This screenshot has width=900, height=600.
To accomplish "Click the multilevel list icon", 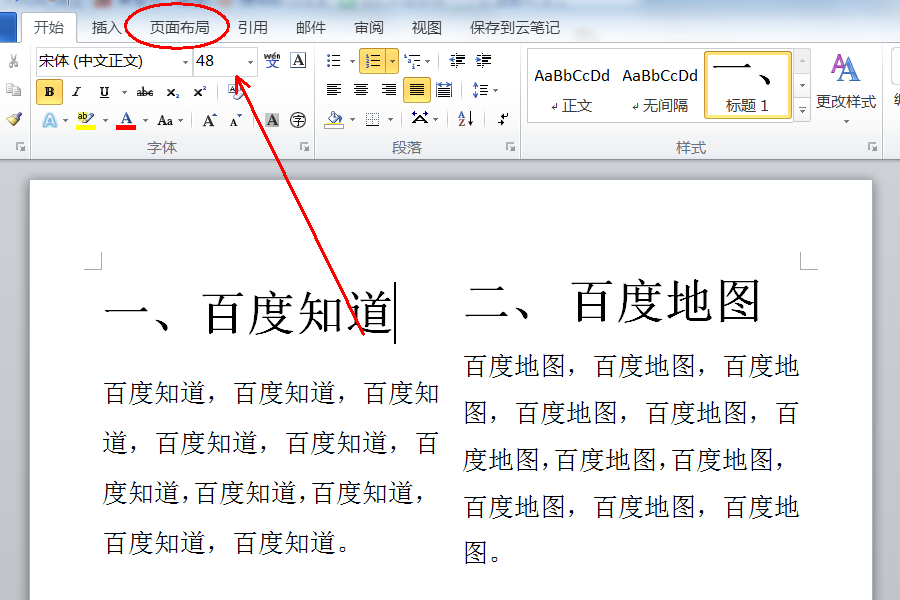I will (x=413, y=60).
